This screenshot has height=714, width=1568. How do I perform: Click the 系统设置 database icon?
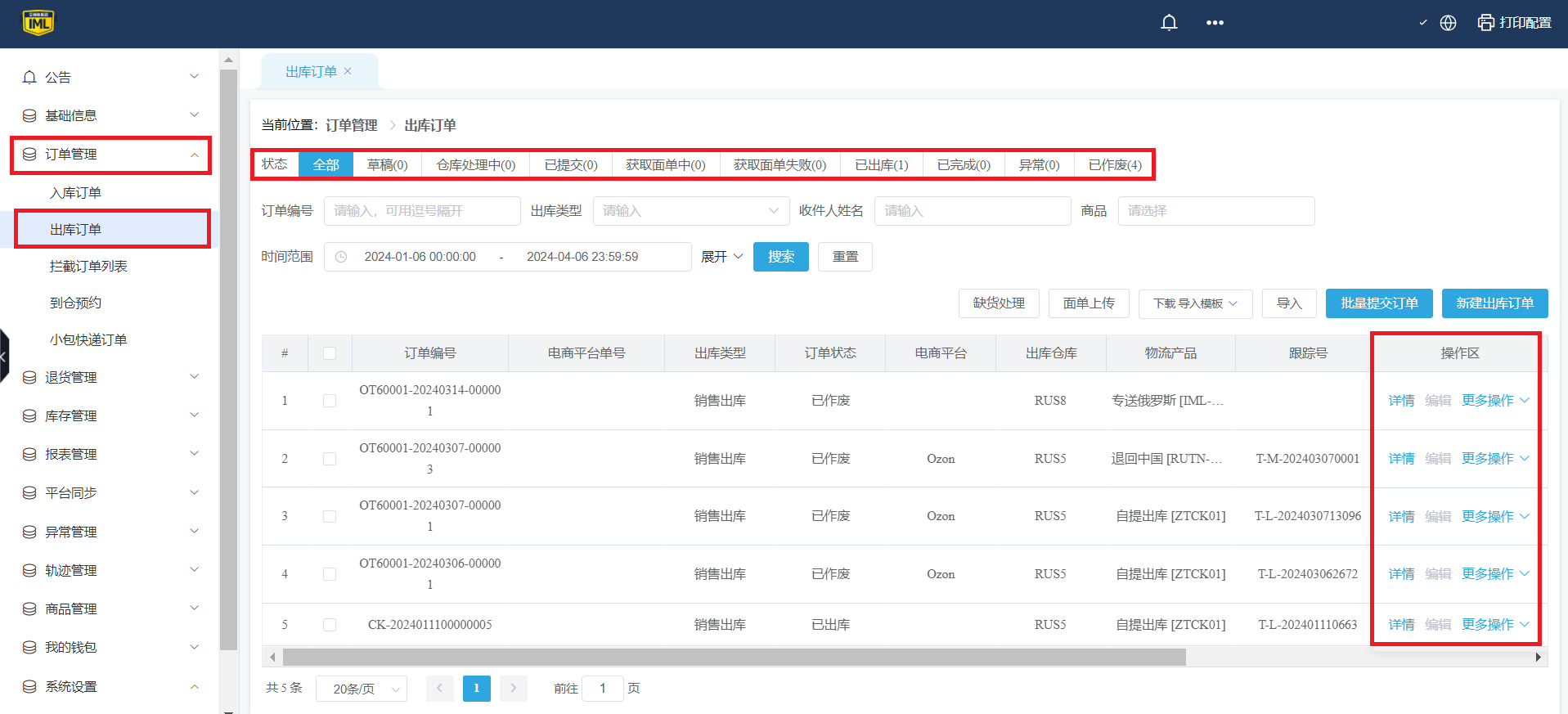(x=29, y=686)
